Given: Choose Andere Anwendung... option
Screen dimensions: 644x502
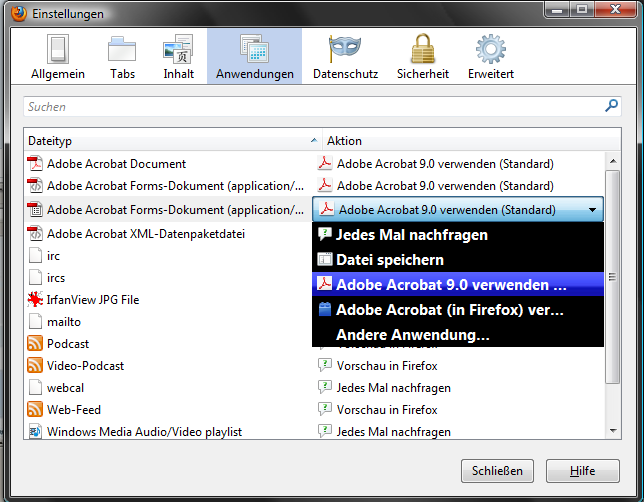Looking at the screenshot, I should point(458,335).
